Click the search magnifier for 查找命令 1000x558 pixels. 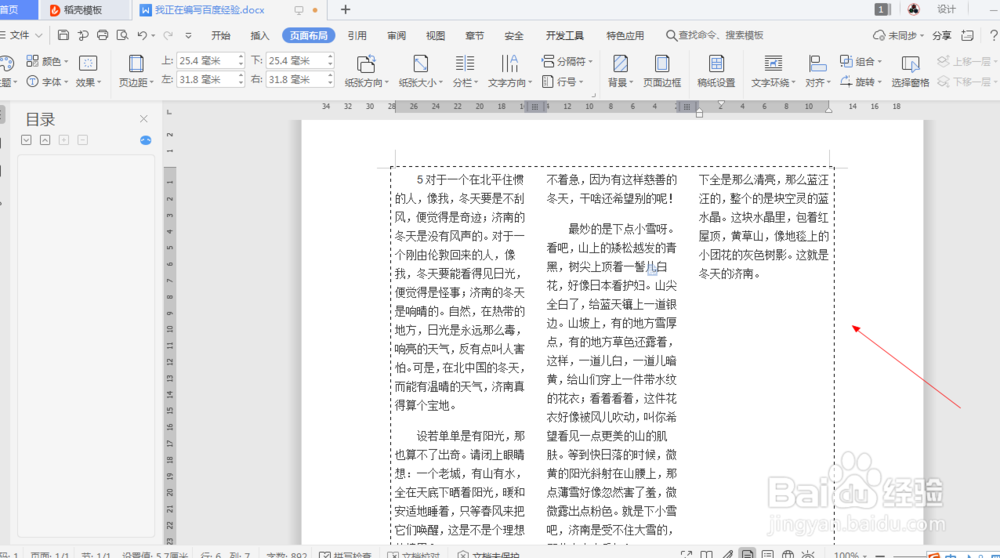click(671, 35)
